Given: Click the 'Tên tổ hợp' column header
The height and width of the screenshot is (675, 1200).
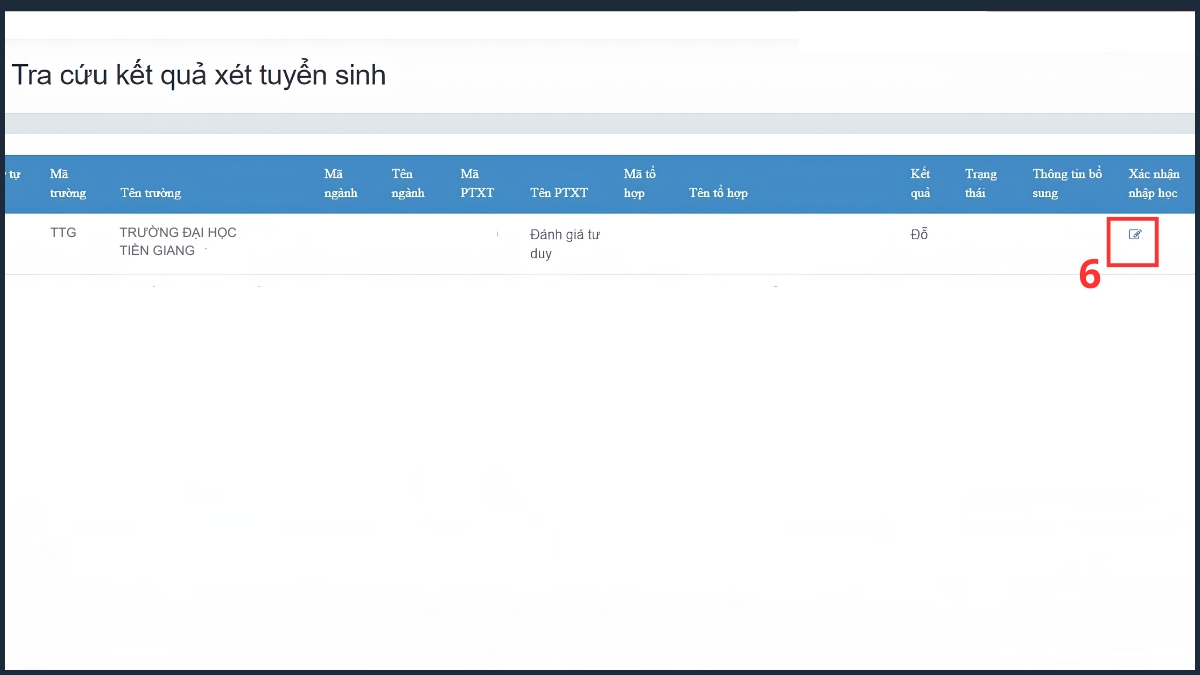Looking at the screenshot, I should coord(718,193).
